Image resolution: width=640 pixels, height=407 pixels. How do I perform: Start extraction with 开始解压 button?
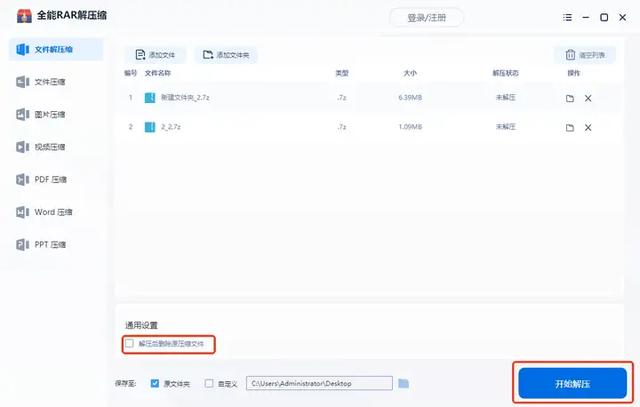[x=572, y=383]
